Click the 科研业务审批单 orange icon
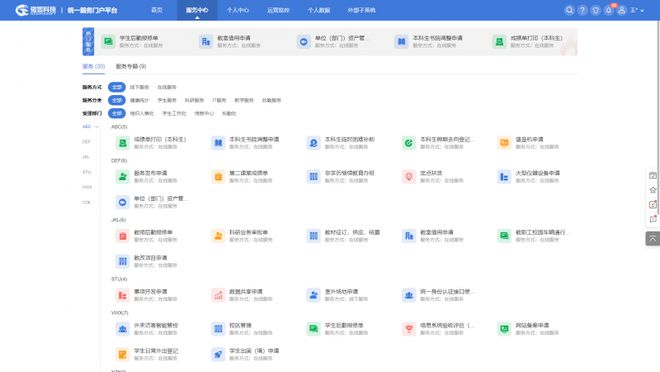660x372 pixels. pyautogui.click(x=218, y=236)
